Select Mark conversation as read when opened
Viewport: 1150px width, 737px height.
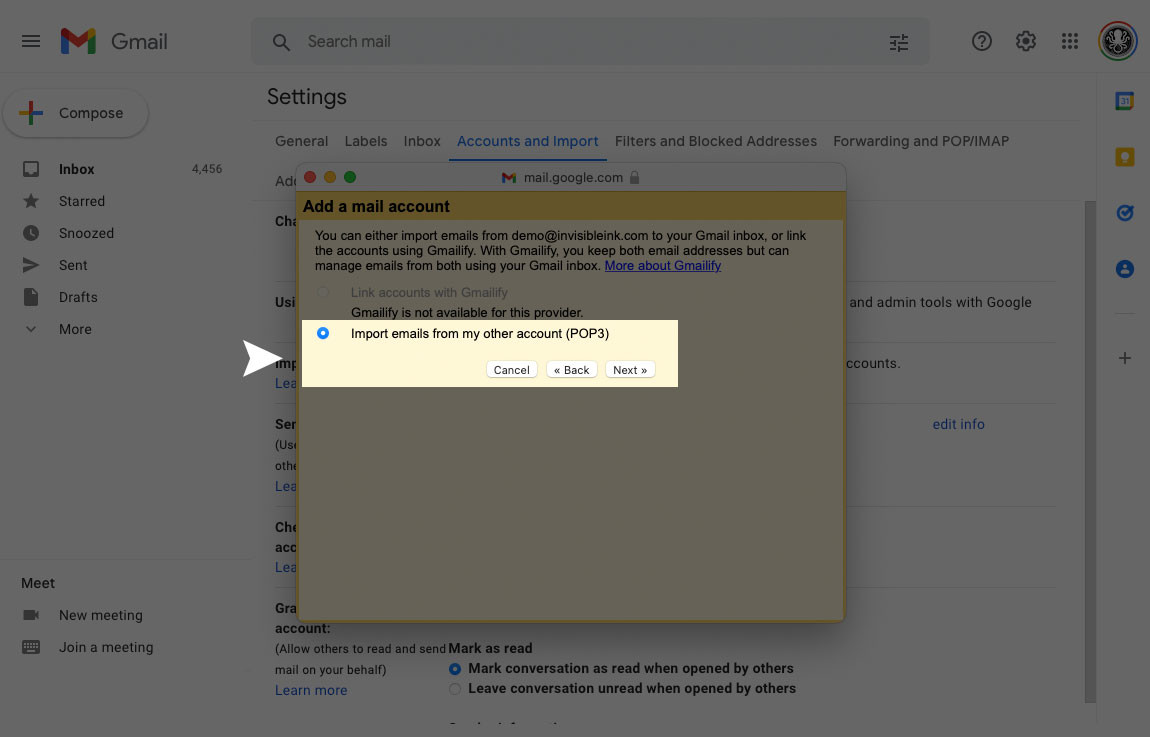point(455,669)
